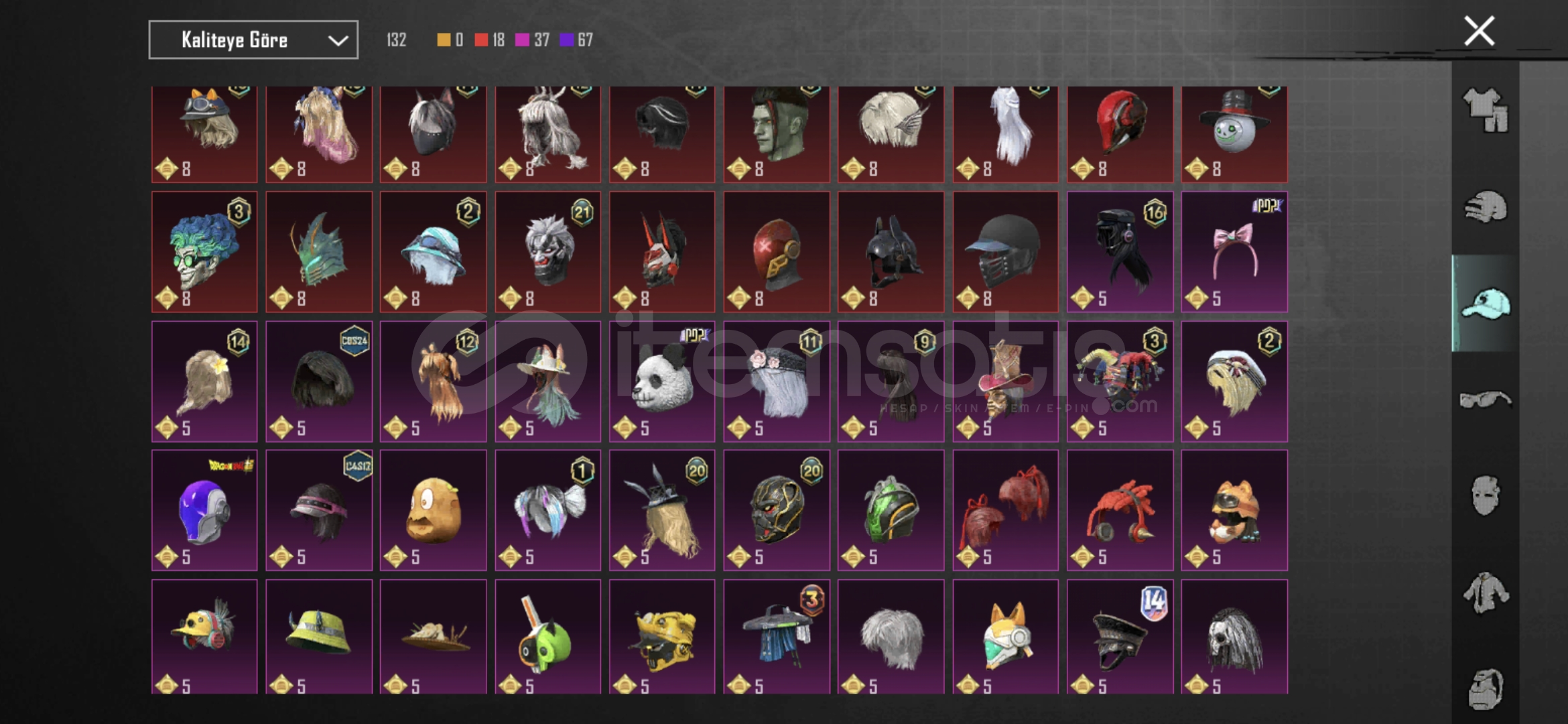Screen dimensions: 1568x724
Task: Click the pink quality filter showing 37
Action: [533, 40]
